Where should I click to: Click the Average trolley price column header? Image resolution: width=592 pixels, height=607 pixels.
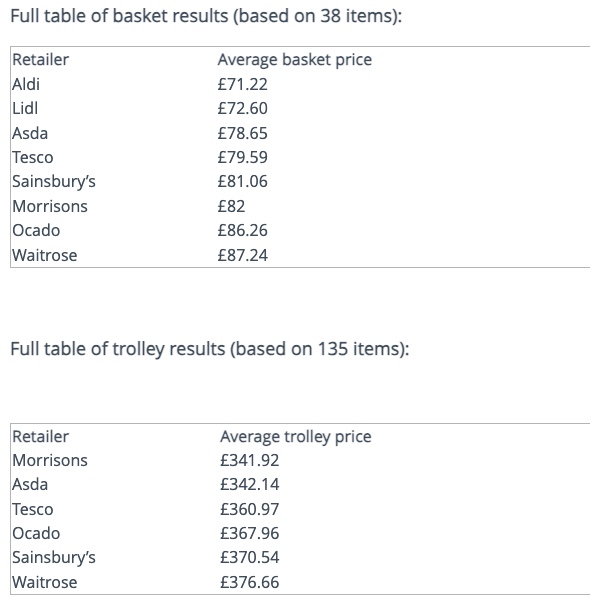(296, 437)
